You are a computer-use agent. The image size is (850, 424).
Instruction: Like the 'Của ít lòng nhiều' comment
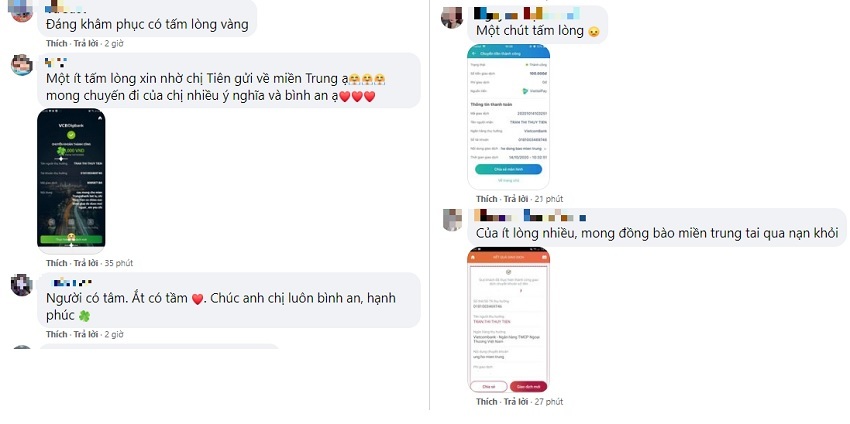click(x=487, y=402)
